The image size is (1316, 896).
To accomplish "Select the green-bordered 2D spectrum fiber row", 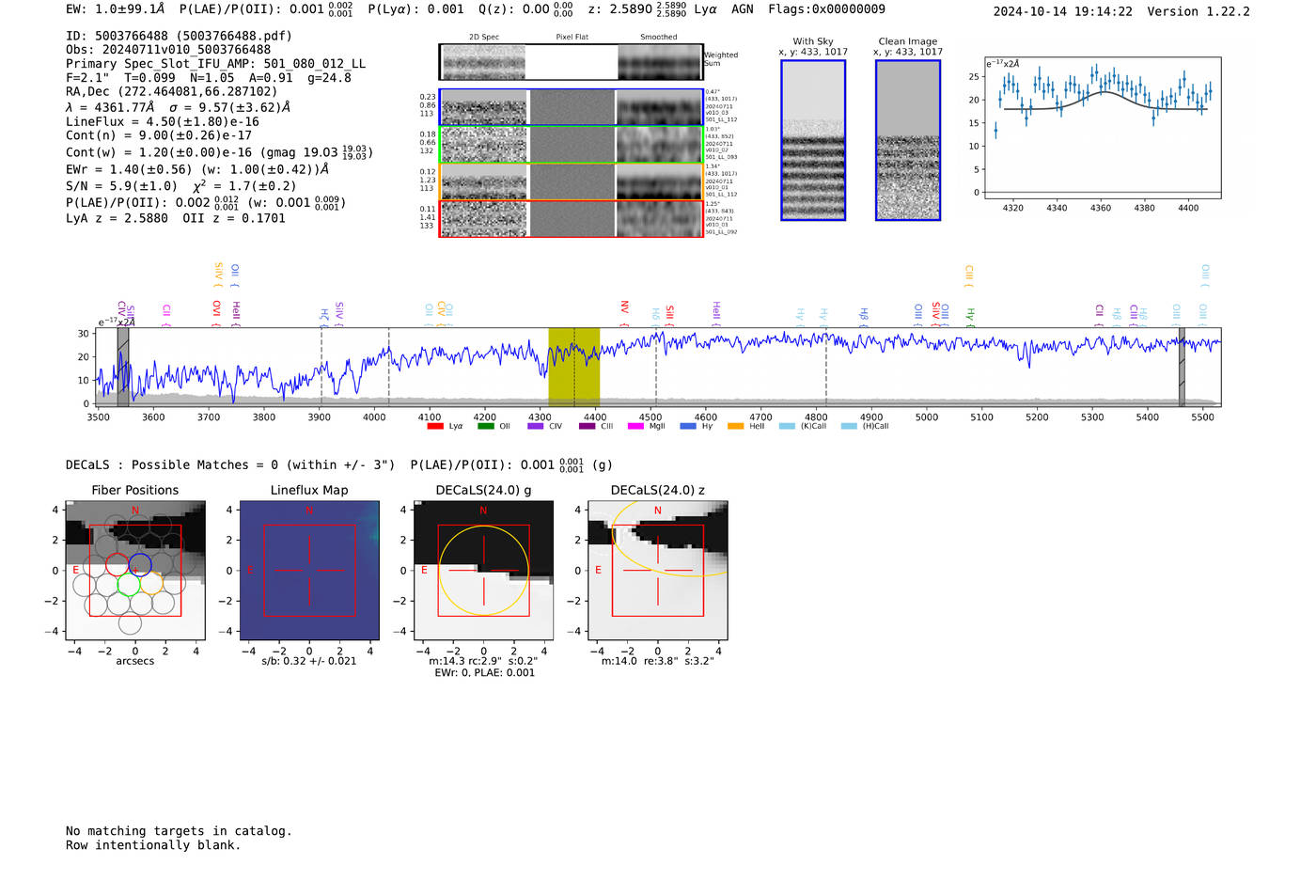I will [x=572, y=145].
